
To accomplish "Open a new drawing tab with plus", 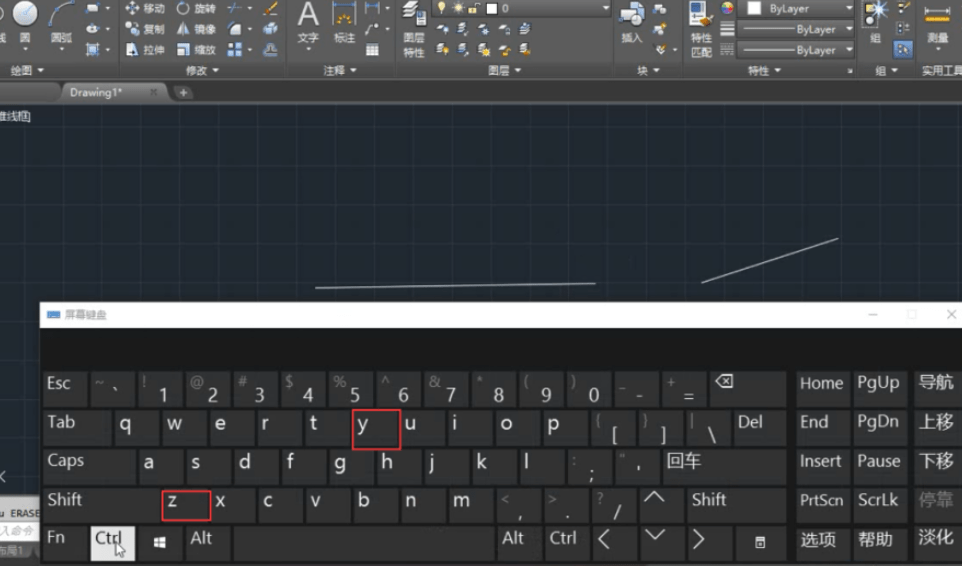I will (x=183, y=93).
